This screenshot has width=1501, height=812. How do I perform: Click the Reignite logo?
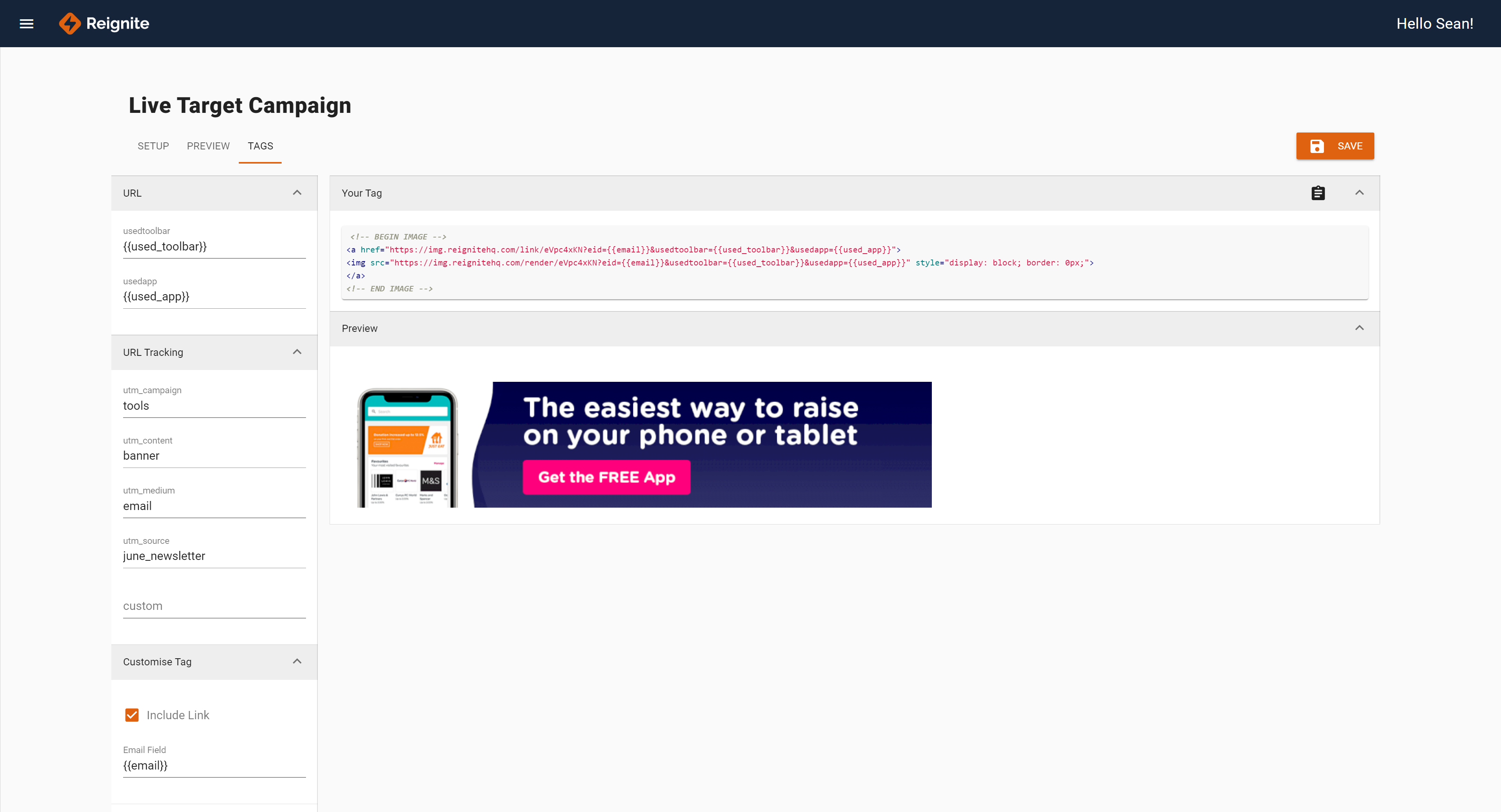pos(104,24)
